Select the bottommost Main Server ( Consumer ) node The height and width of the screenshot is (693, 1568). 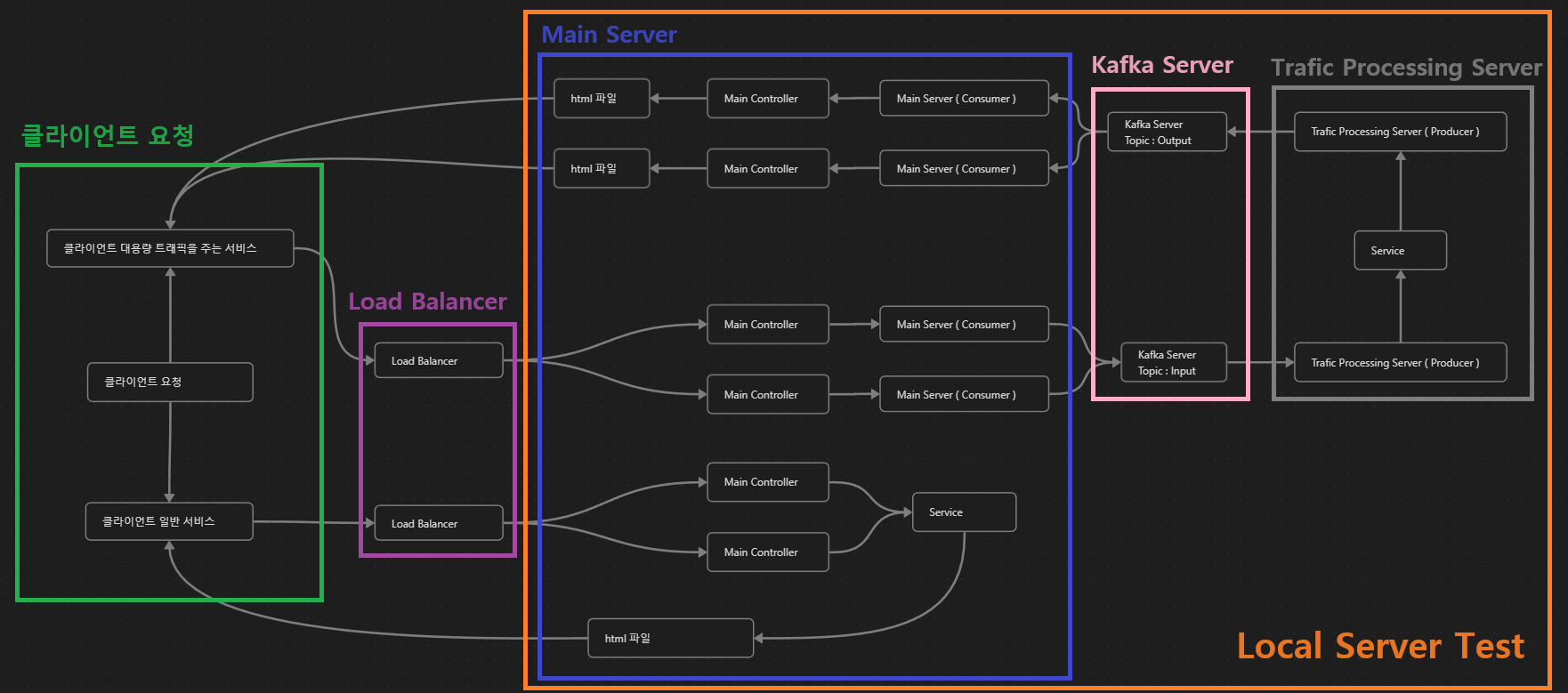pyautogui.click(x=964, y=394)
